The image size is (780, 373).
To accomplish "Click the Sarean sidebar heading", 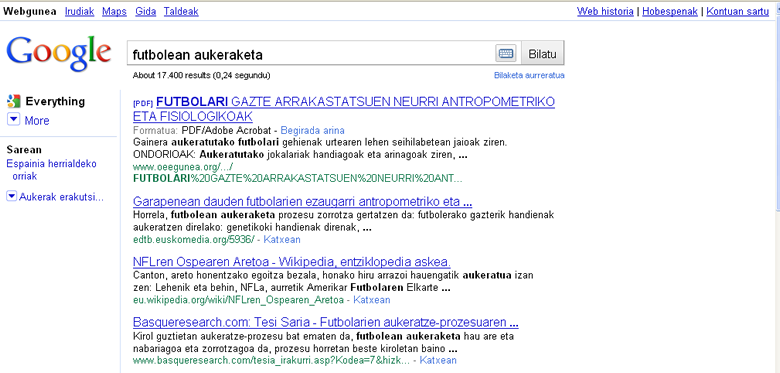I will pos(24,150).
